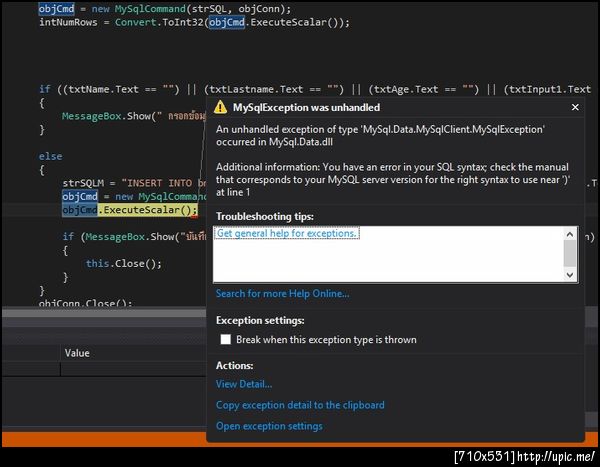600x467 pixels.
Task: Click troubleshooting tips scroll up arrow
Action: pyautogui.click(x=570, y=234)
